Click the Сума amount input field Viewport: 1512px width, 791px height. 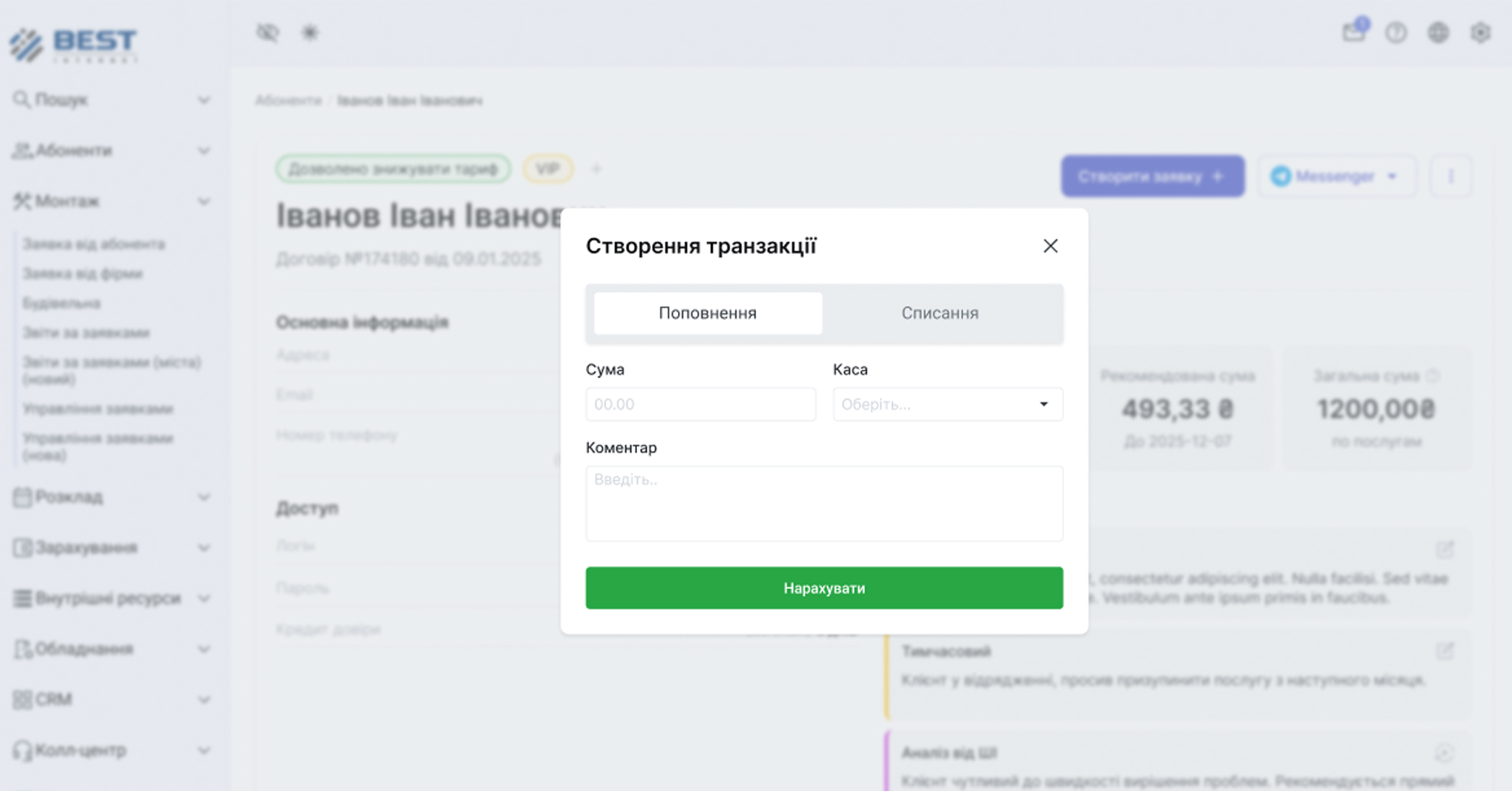click(700, 405)
